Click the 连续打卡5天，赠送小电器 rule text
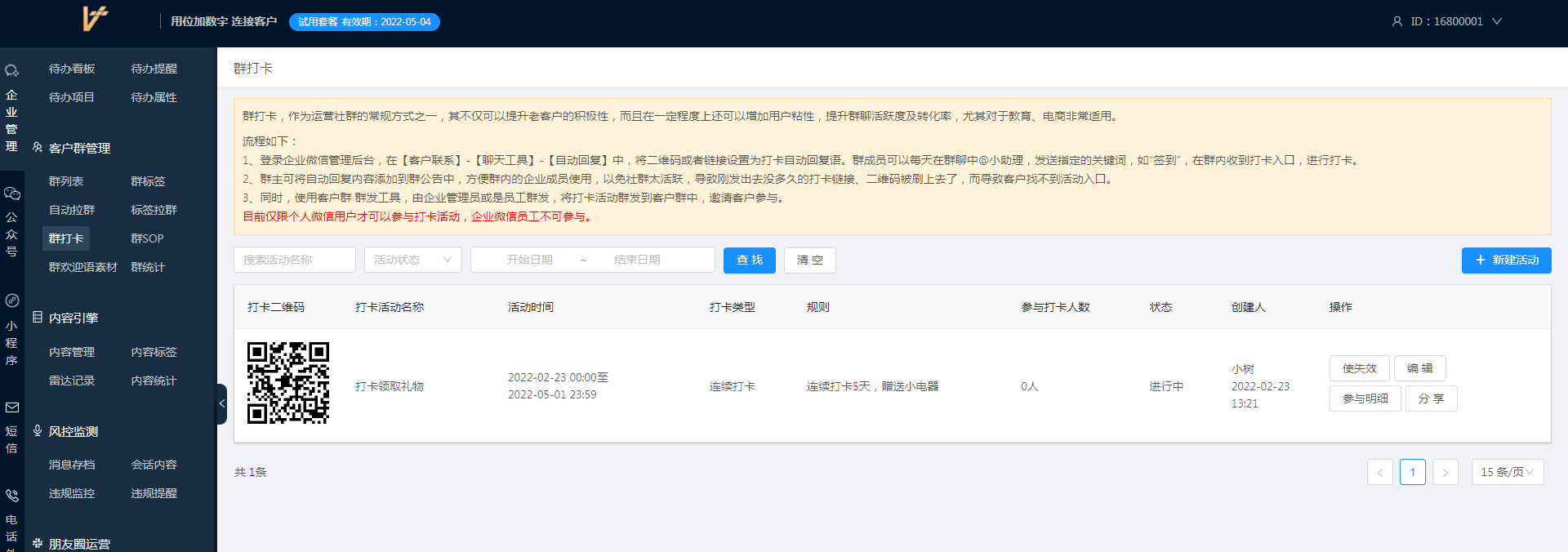 873,386
